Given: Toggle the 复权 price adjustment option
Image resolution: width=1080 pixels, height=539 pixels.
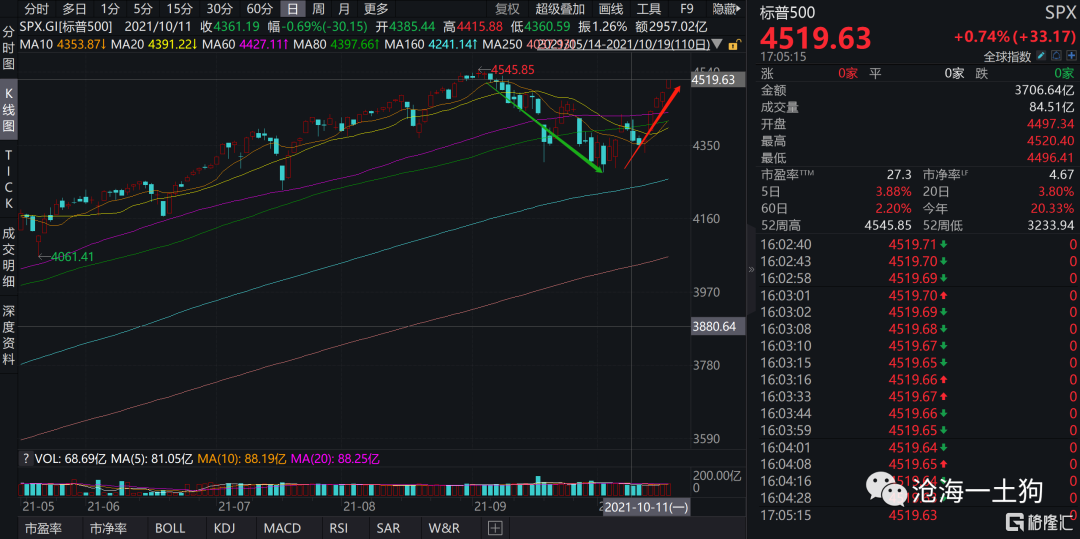Looking at the screenshot, I should (x=508, y=9).
